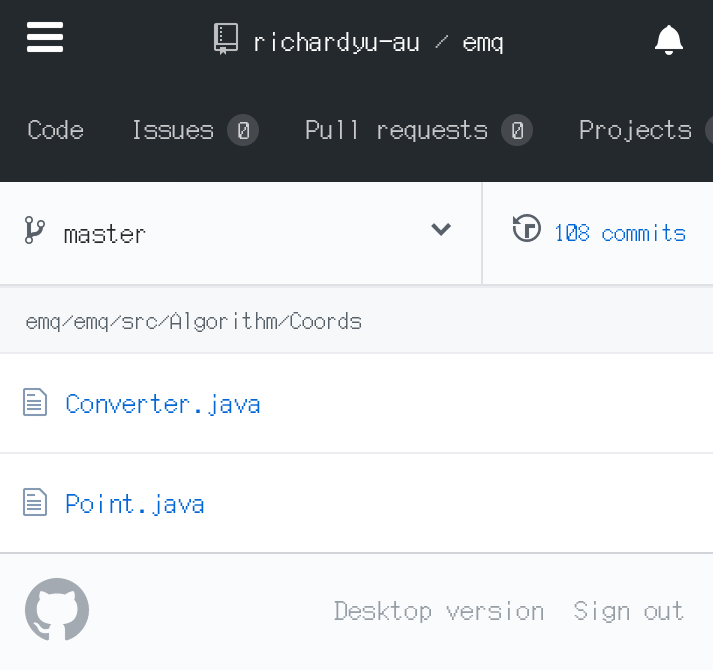
Task: Switch to the Code tab
Action: click(55, 130)
